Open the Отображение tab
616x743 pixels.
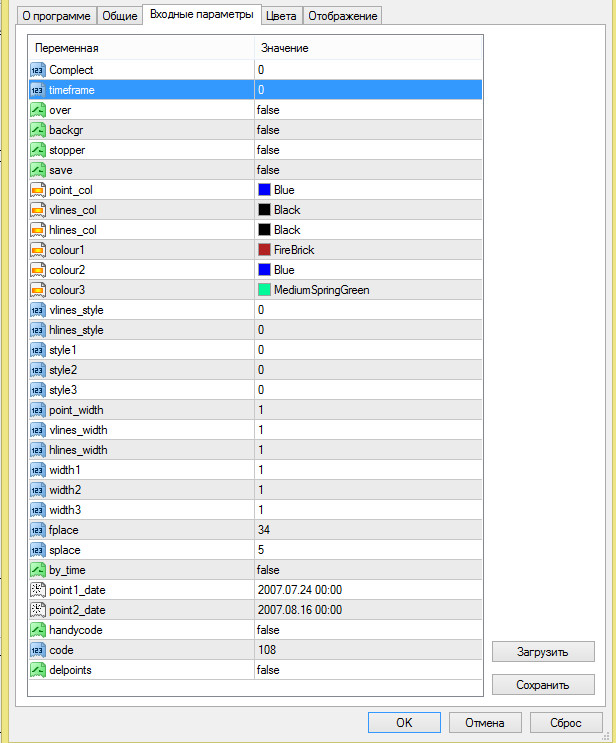tap(342, 16)
